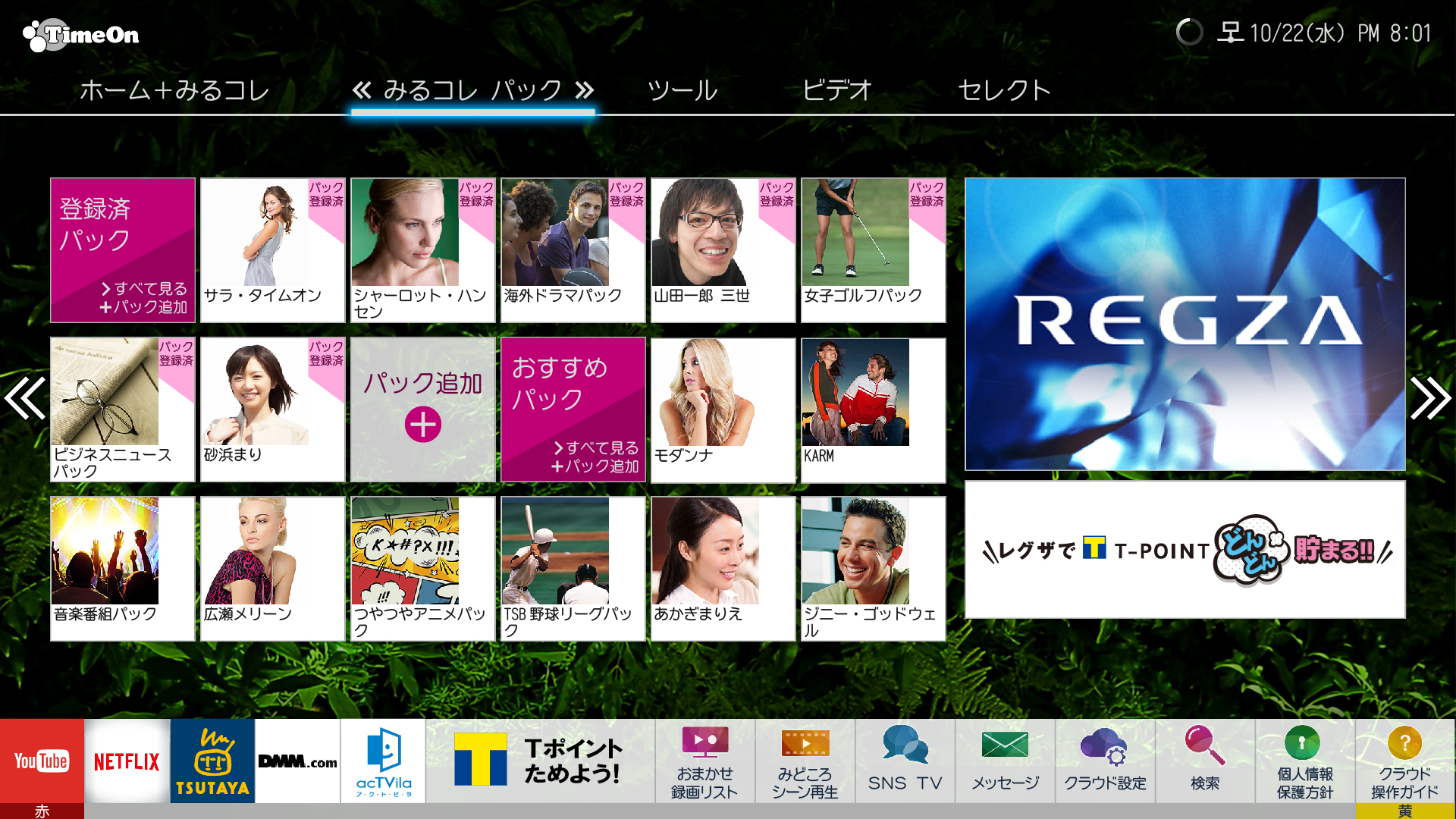Open the ジニー・ゴッドウェル pack thumbnail
Image resolution: width=1456 pixels, height=819 pixels.
click(x=874, y=569)
